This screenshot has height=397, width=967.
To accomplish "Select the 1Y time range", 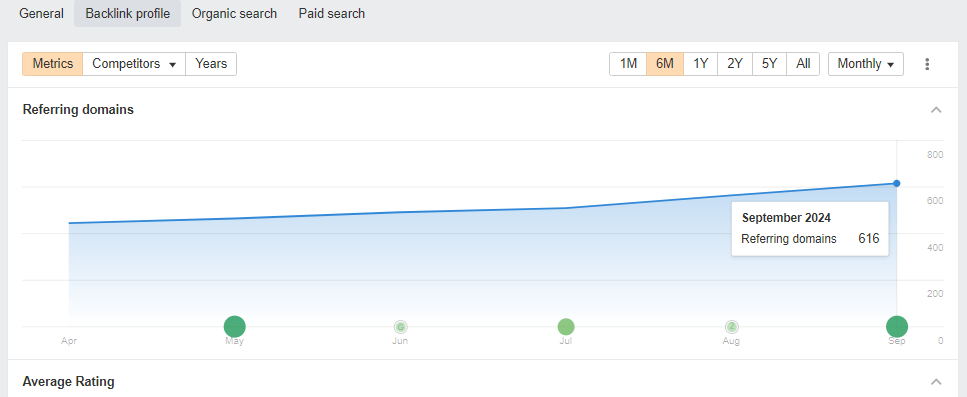I will coord(701,64).
